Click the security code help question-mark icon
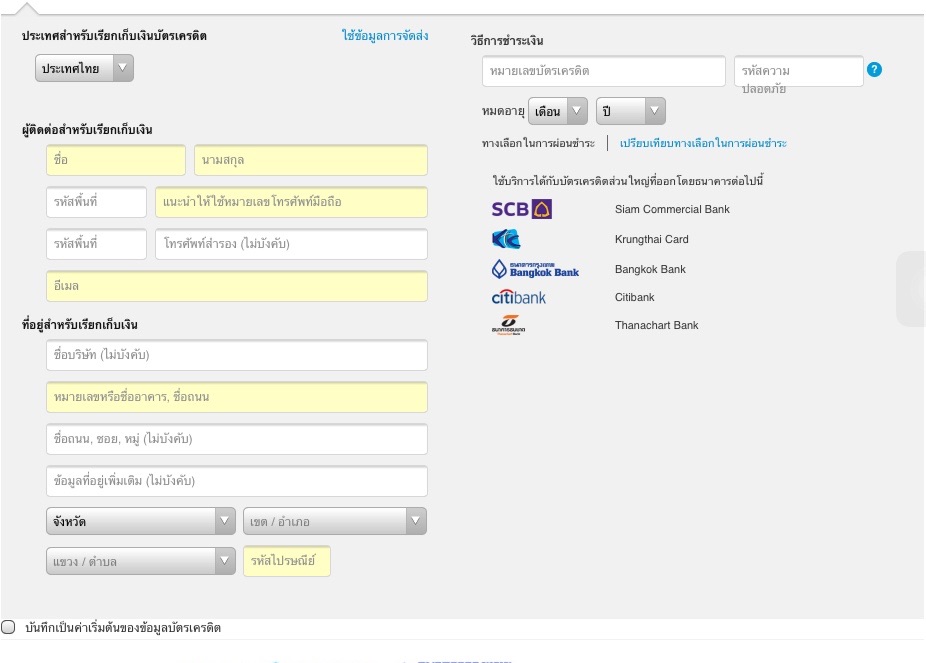Viewport: 926px width, 663px height. tap(874, 70)
